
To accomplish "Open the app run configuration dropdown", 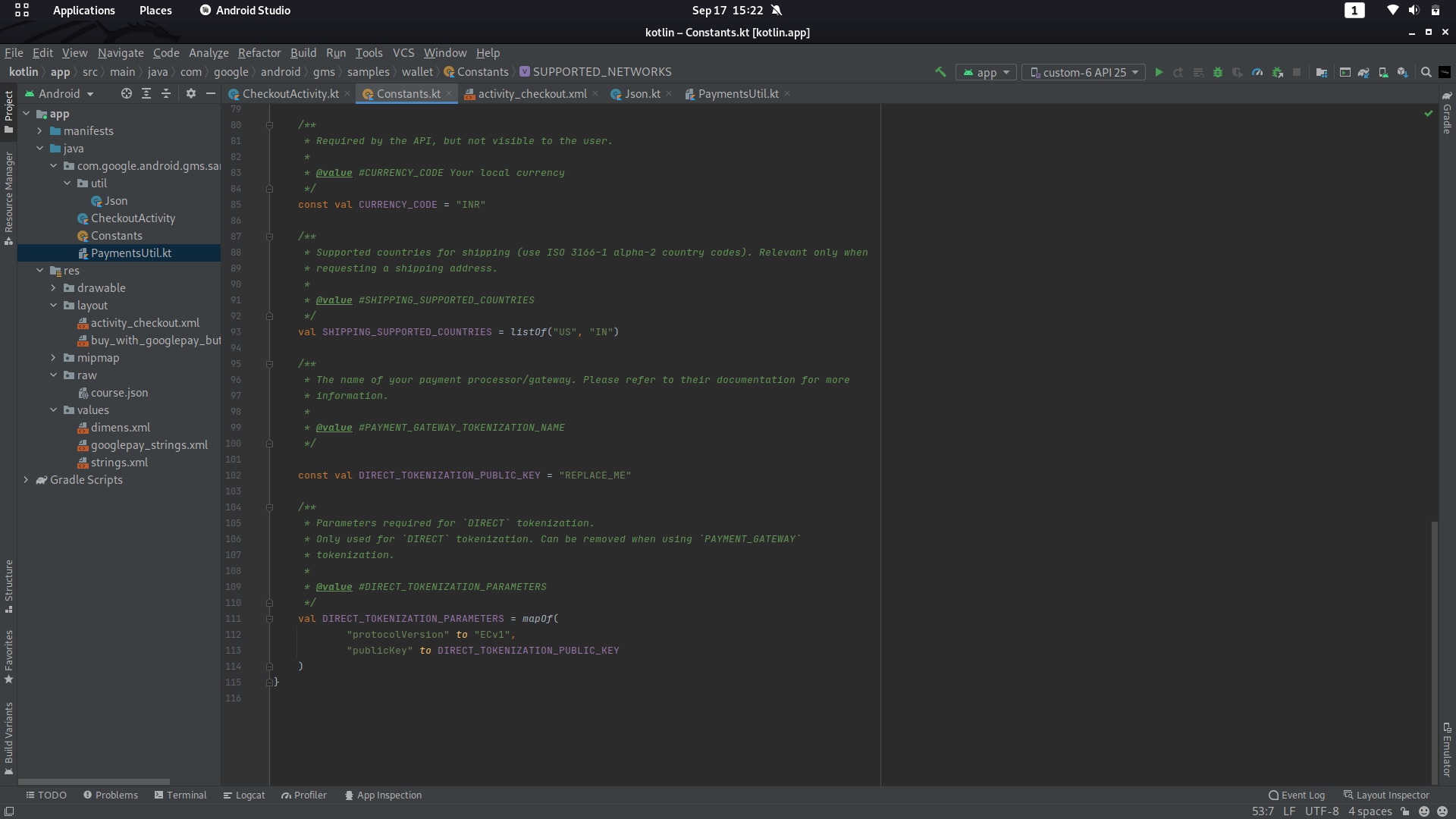I will click(986, 72).
